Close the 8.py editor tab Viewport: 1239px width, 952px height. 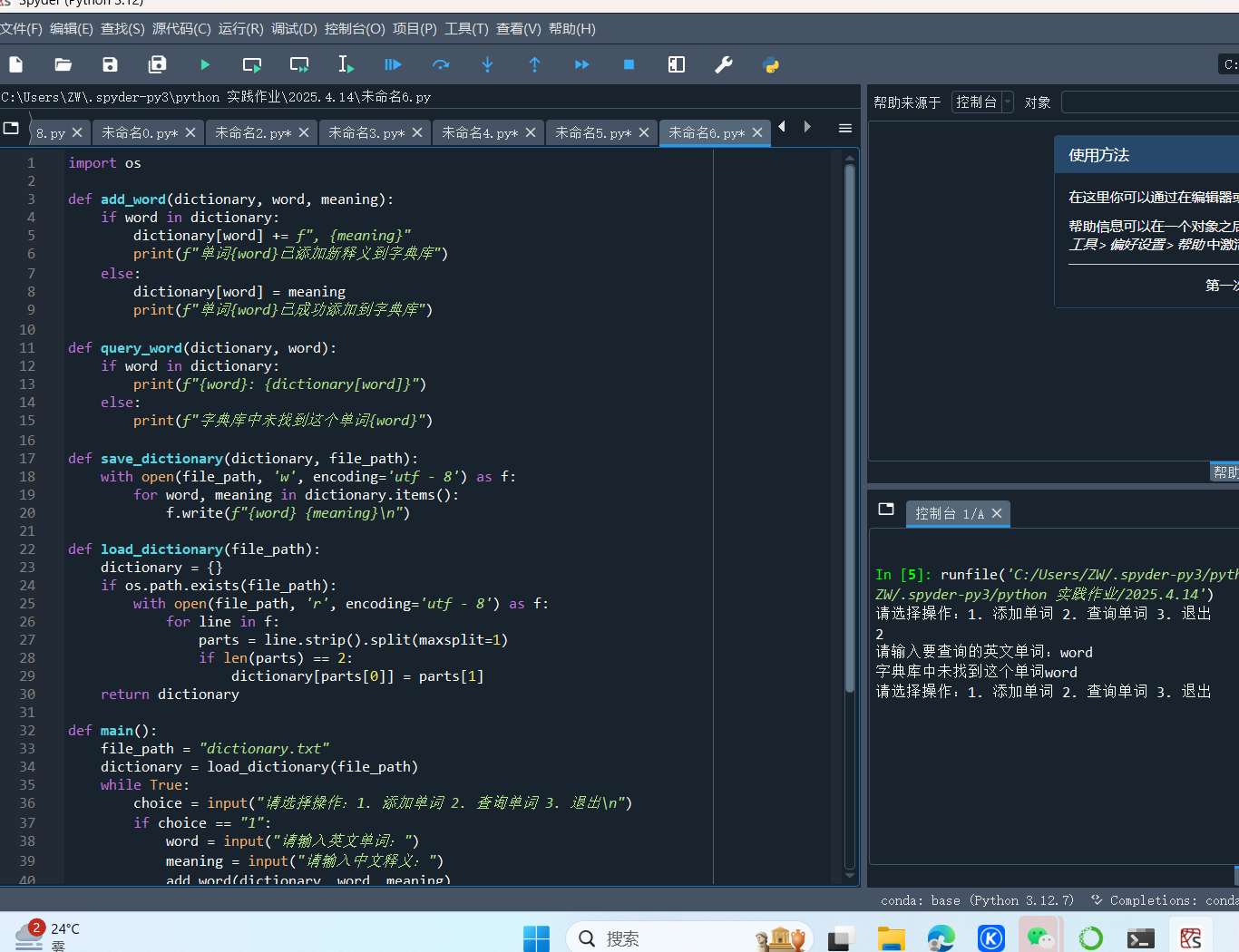tap(77, 132)
